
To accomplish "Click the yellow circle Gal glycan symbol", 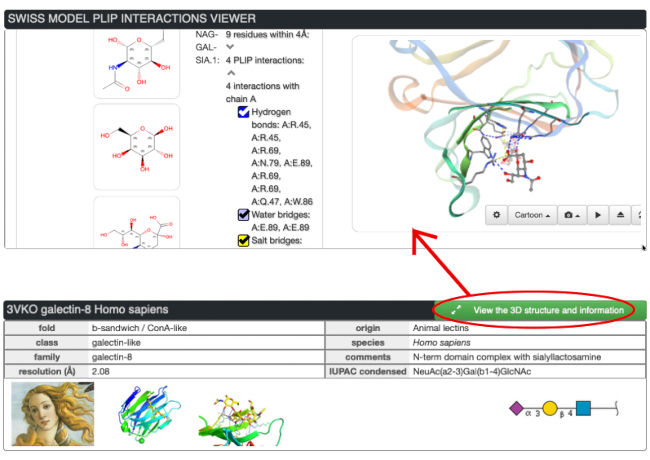I will [x=550, y=409].
